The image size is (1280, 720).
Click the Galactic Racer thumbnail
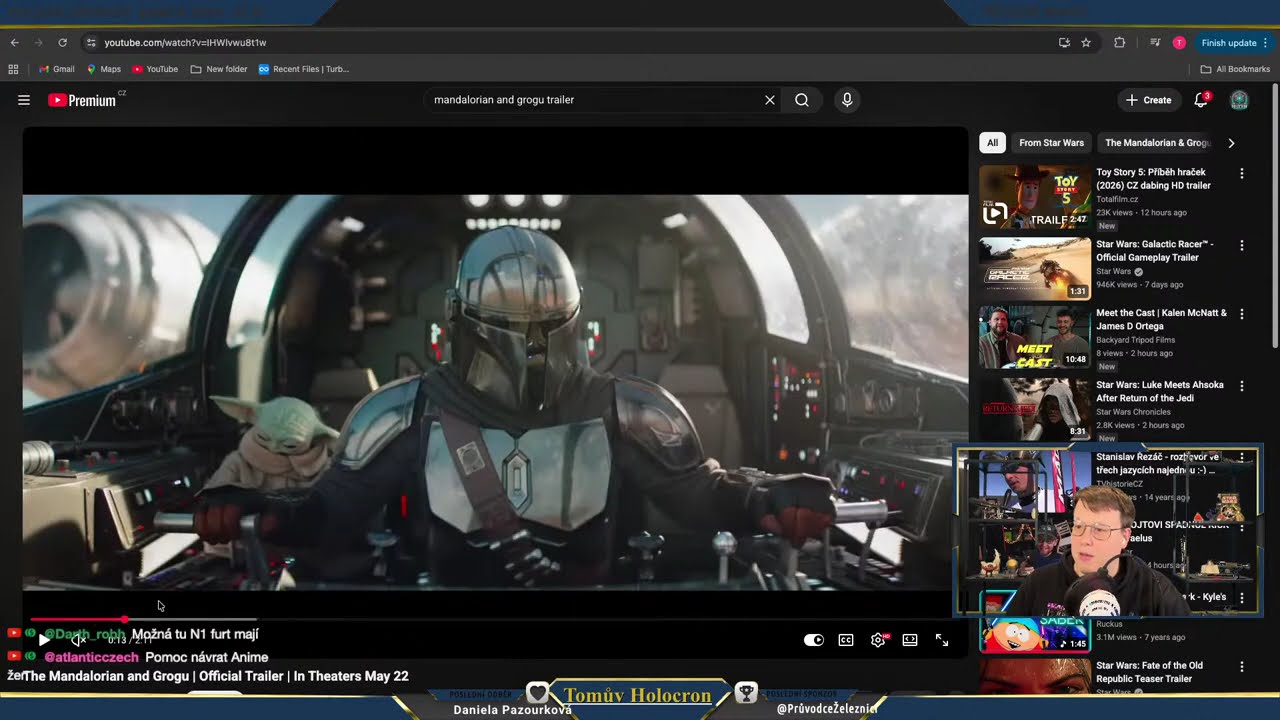tap(1035, 269)
